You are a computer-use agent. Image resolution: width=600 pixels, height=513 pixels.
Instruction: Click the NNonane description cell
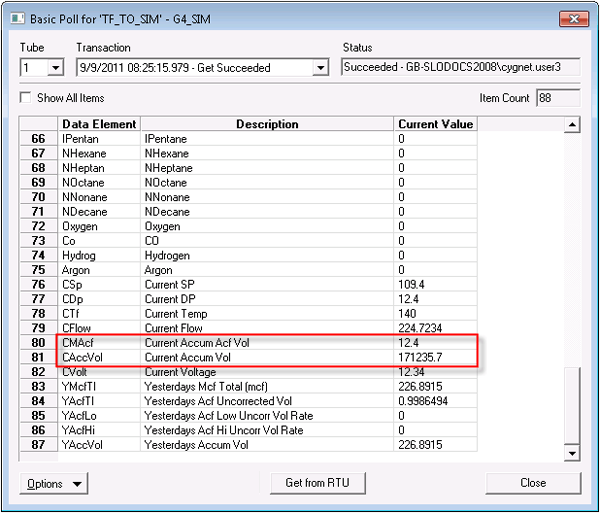tap(267, 197)
